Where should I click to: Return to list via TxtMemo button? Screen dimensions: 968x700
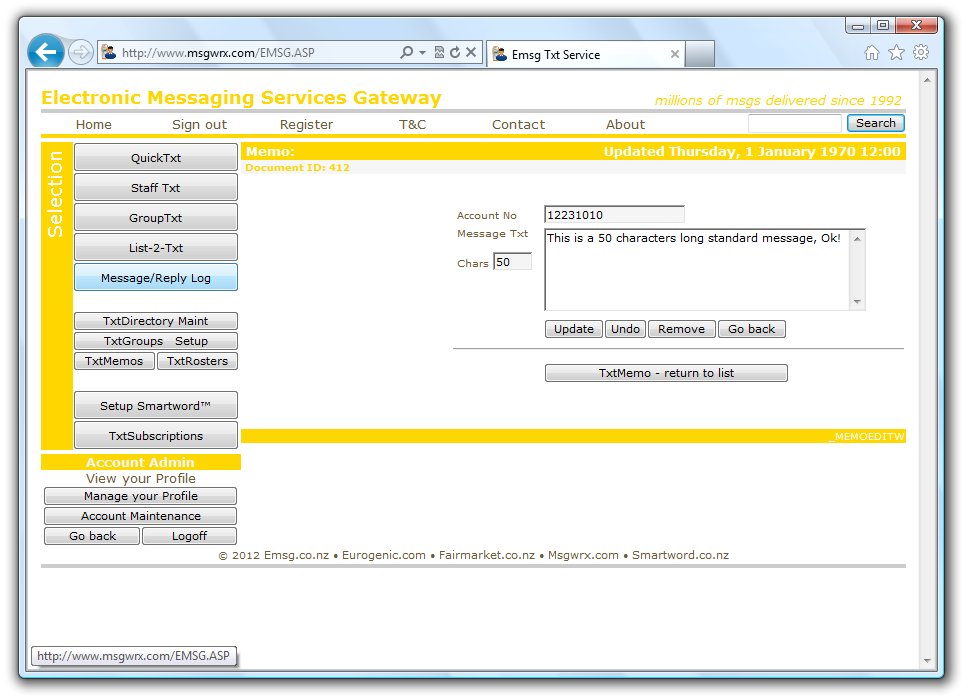[666, 372]
